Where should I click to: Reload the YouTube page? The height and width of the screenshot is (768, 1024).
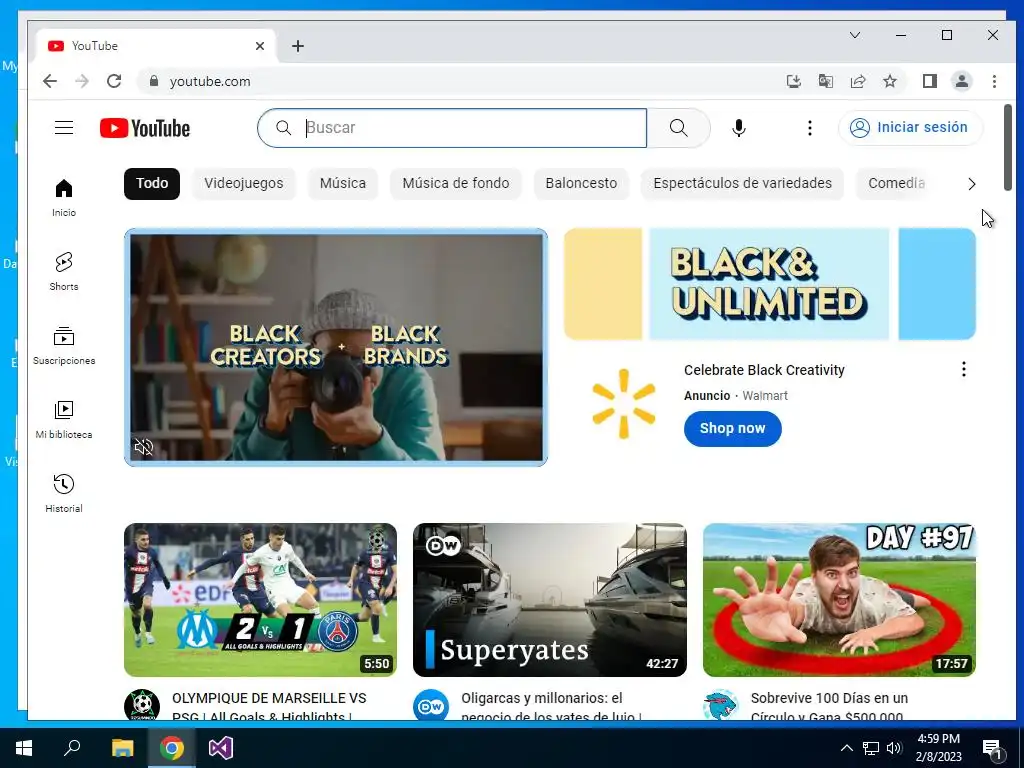coord(114,81)
